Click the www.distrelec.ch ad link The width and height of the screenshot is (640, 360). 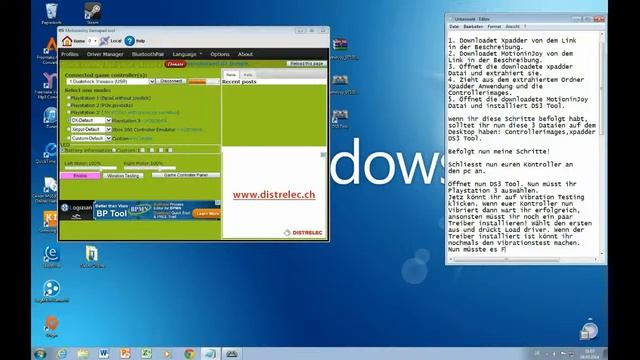click(274, 195)
